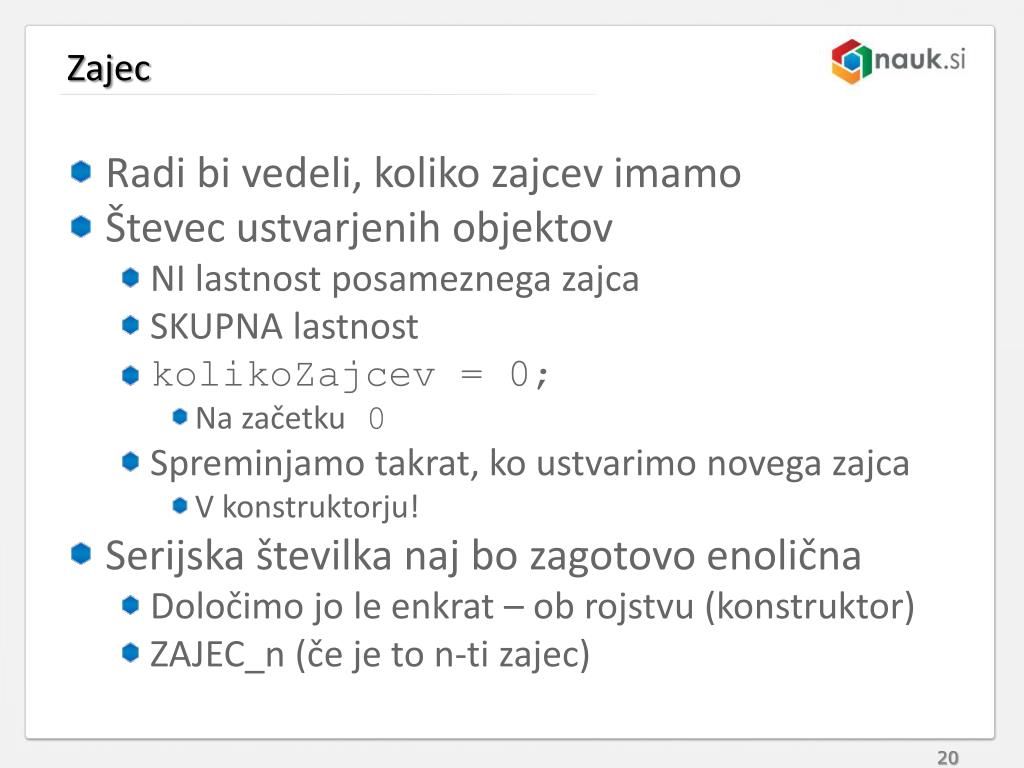Click the slide title Zajec
1024x768 pixels.
108,69
